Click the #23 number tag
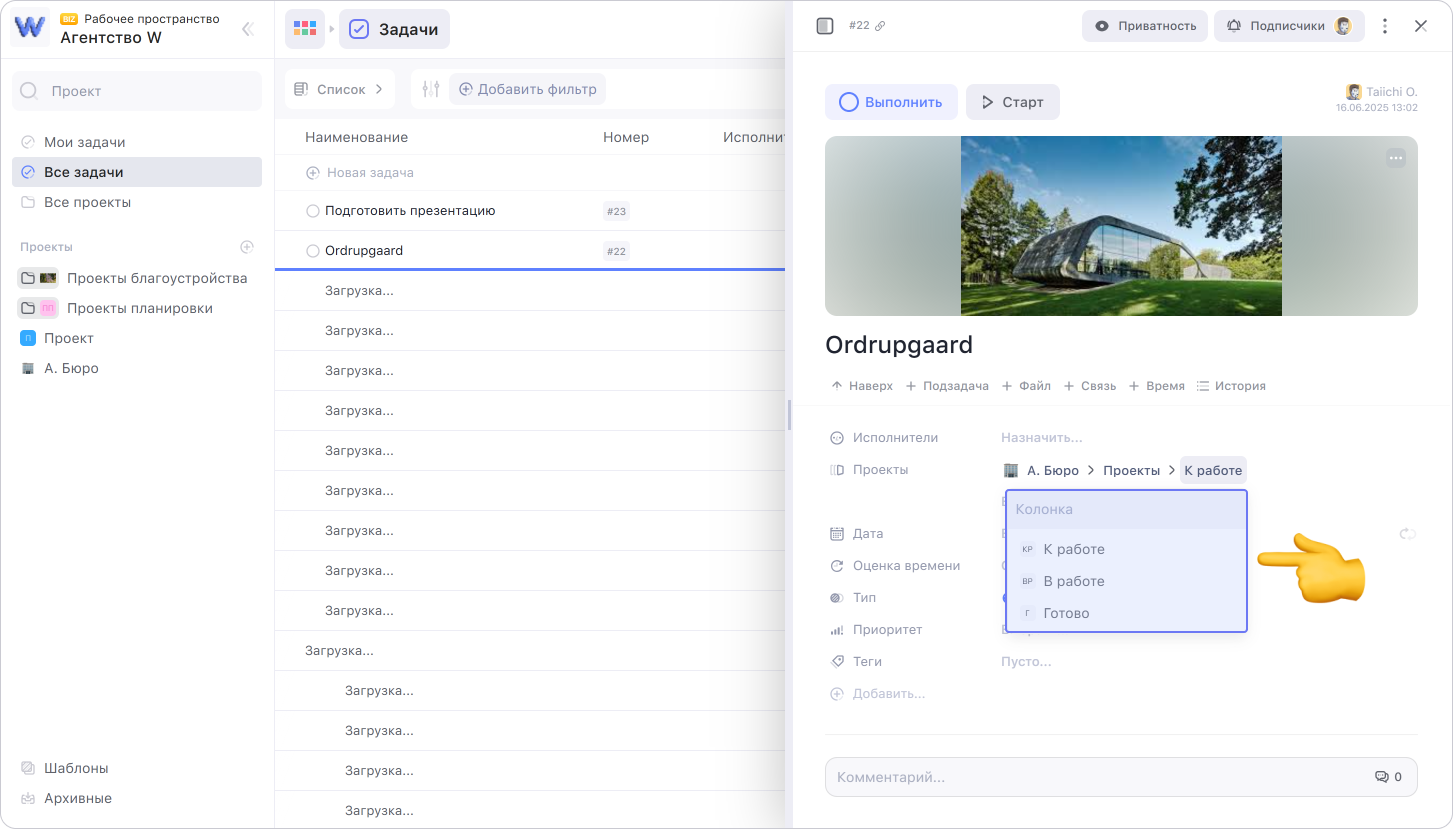Image resolution: width=1453 pixels, height=829 pixels. coord(616,211)
